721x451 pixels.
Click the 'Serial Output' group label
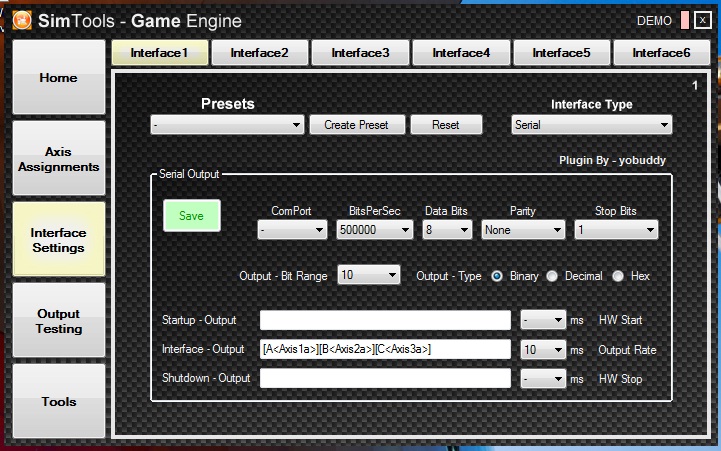(x=189, y=174)
